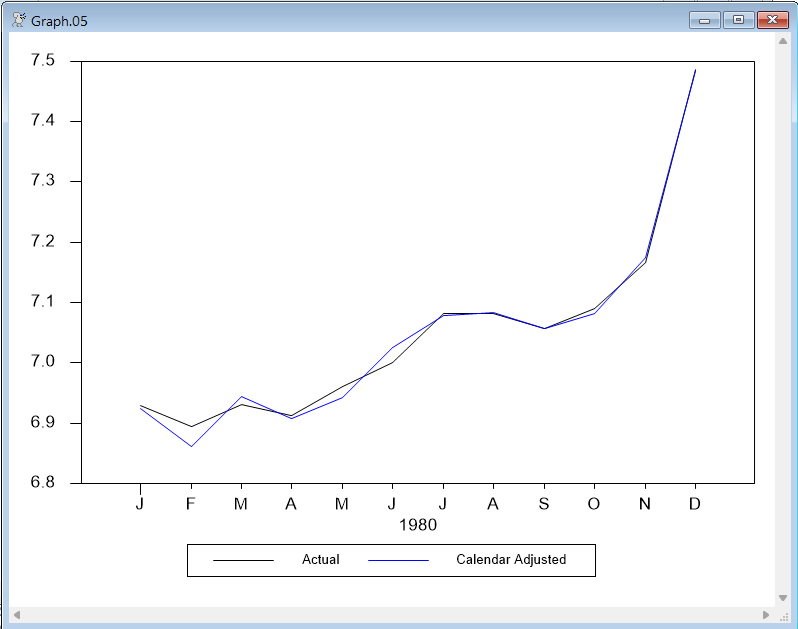Click the horizontal scrollbar right arrow
The image size is (798, 629).
766,614
